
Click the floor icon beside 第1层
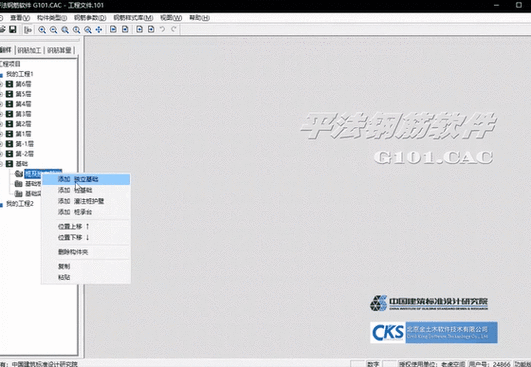tap(9, 134)
